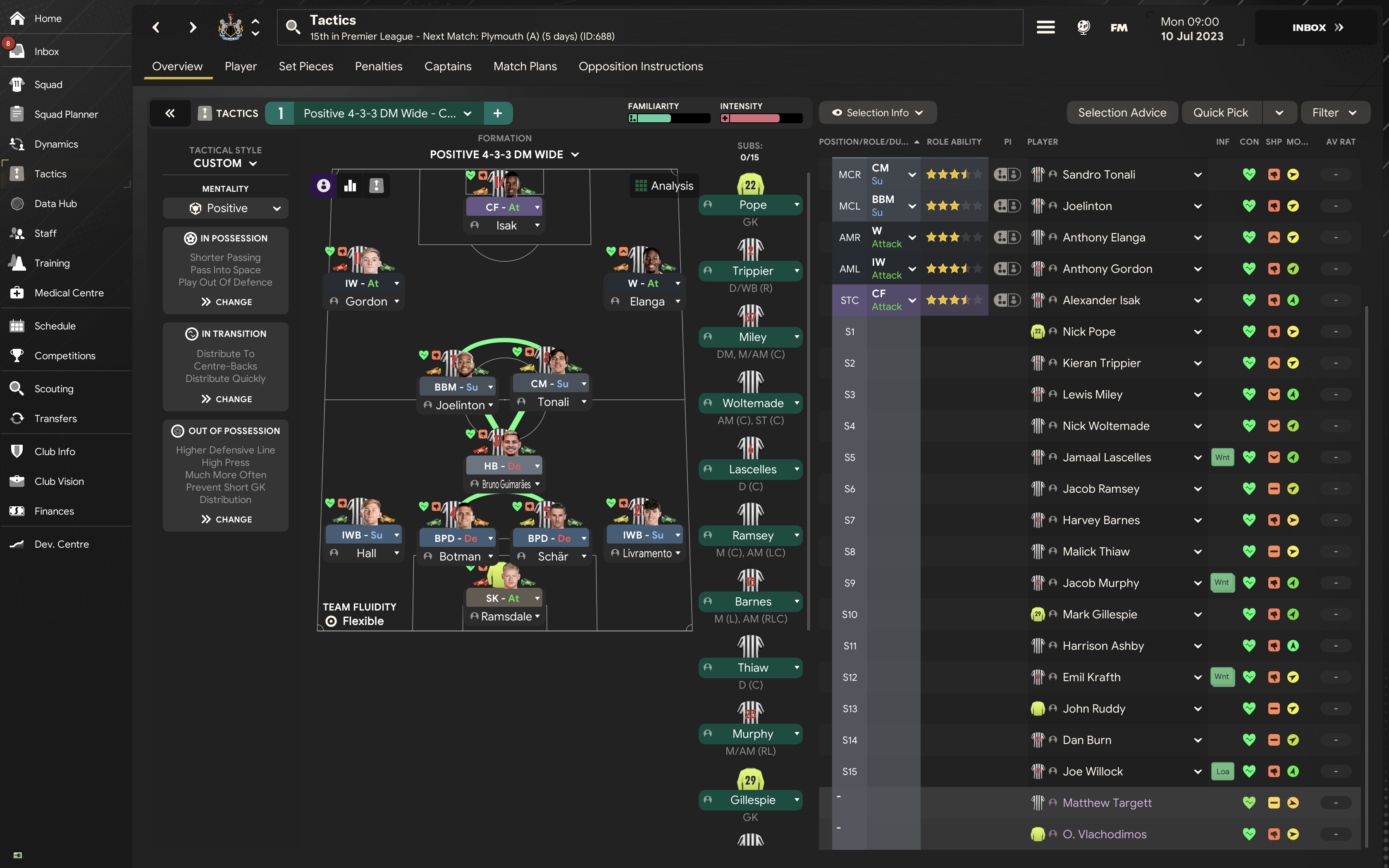Image resolution: width=1389 pixels, height=868 pixels.
Task: Click CHANGE under In Possession instructions
Action: [x=226, y=301]
